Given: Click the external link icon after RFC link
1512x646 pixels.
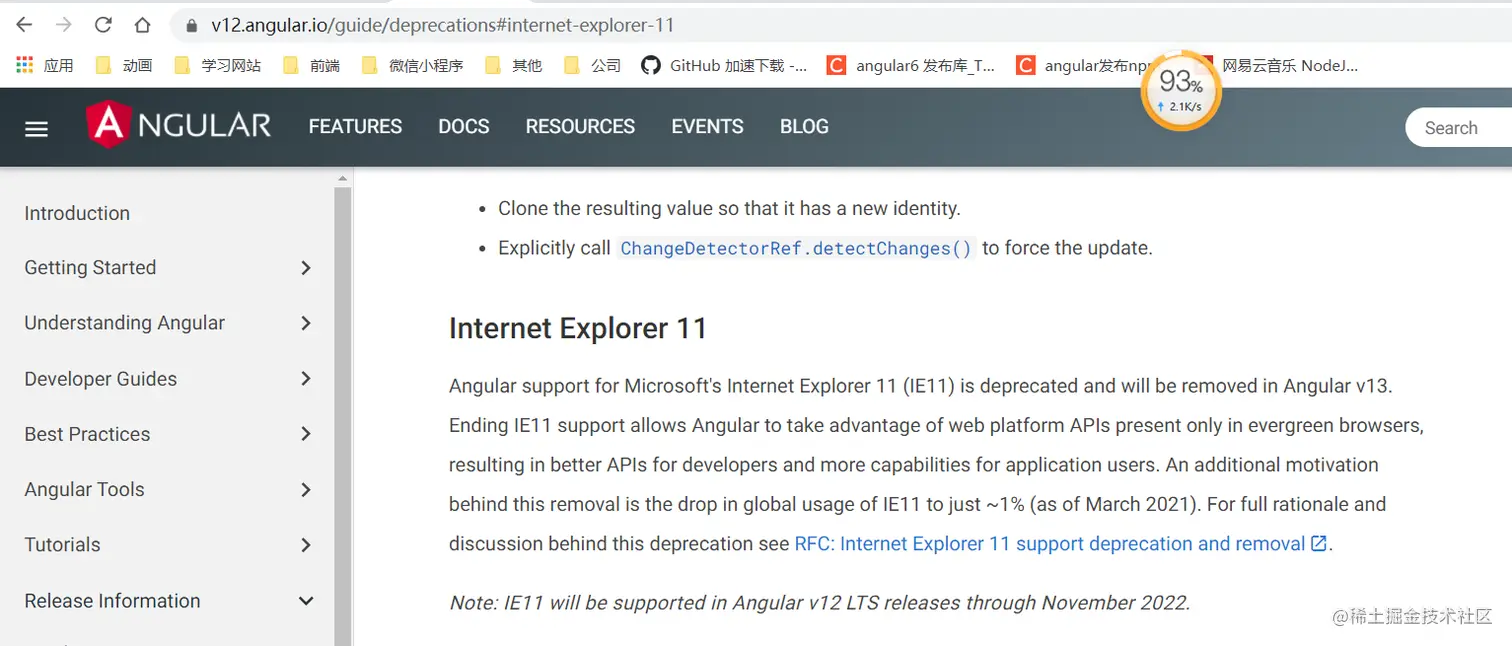Looking at the screenshot, I should [x=1319, y=543].
